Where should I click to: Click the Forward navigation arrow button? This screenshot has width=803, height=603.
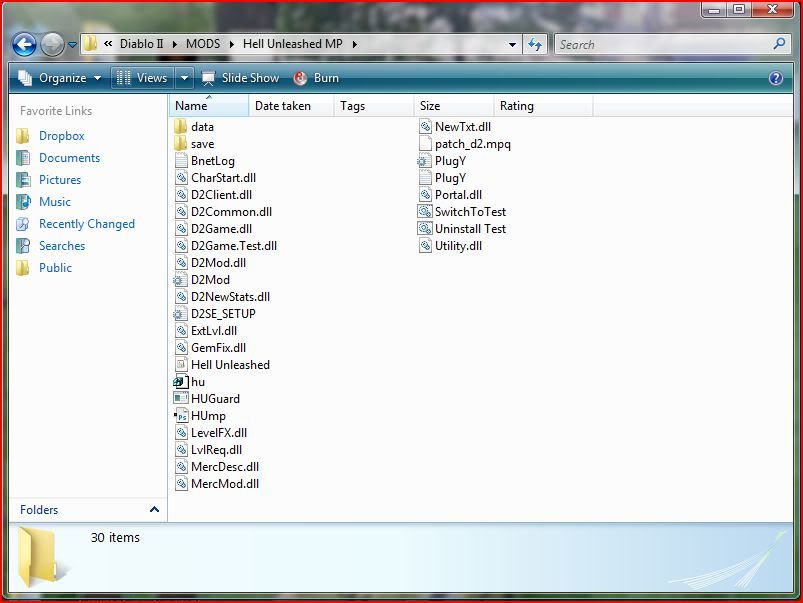(x=52, y=45)
